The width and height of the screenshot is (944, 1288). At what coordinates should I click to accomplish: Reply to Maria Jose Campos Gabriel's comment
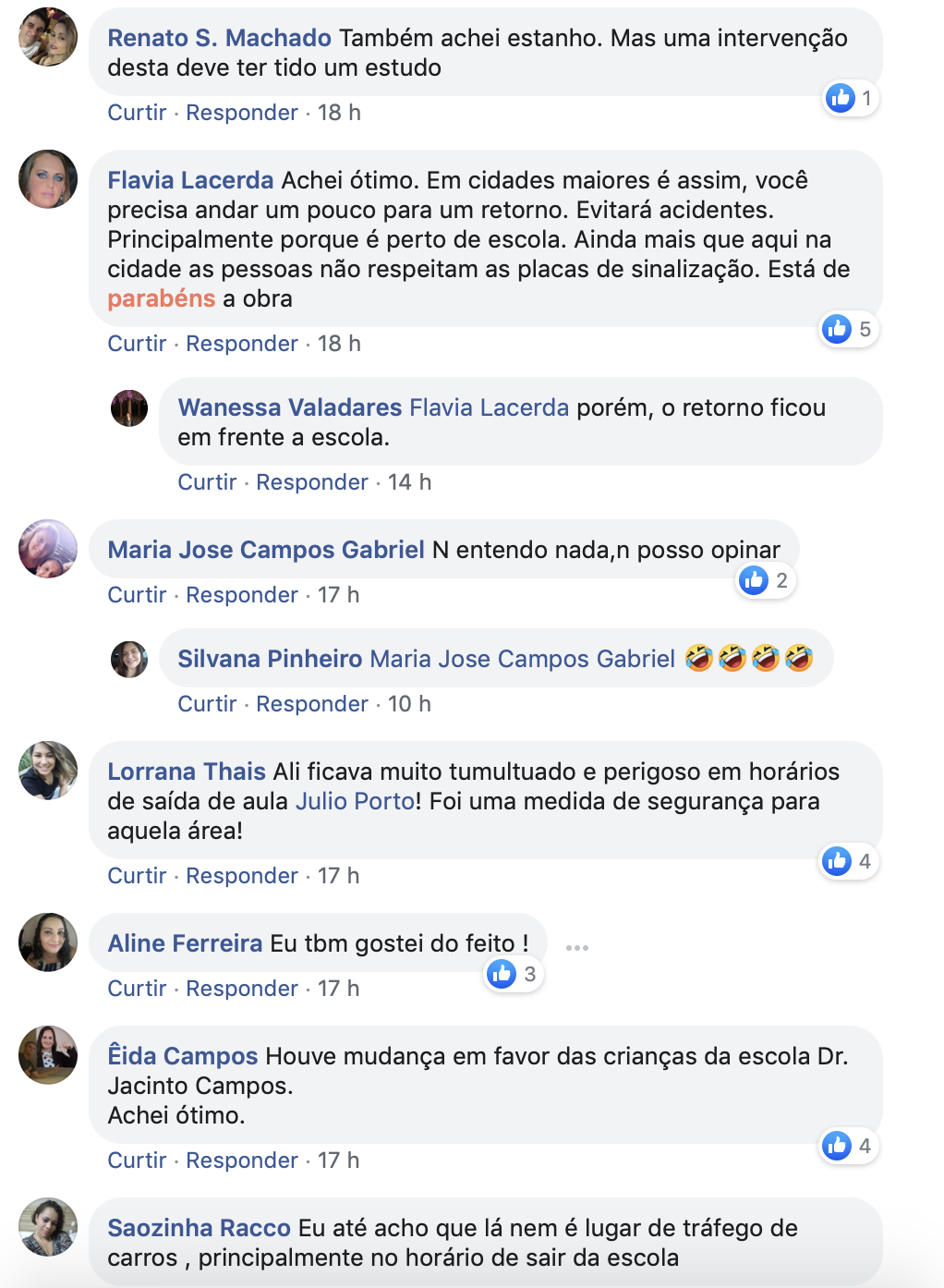click(x=242, y=595)
